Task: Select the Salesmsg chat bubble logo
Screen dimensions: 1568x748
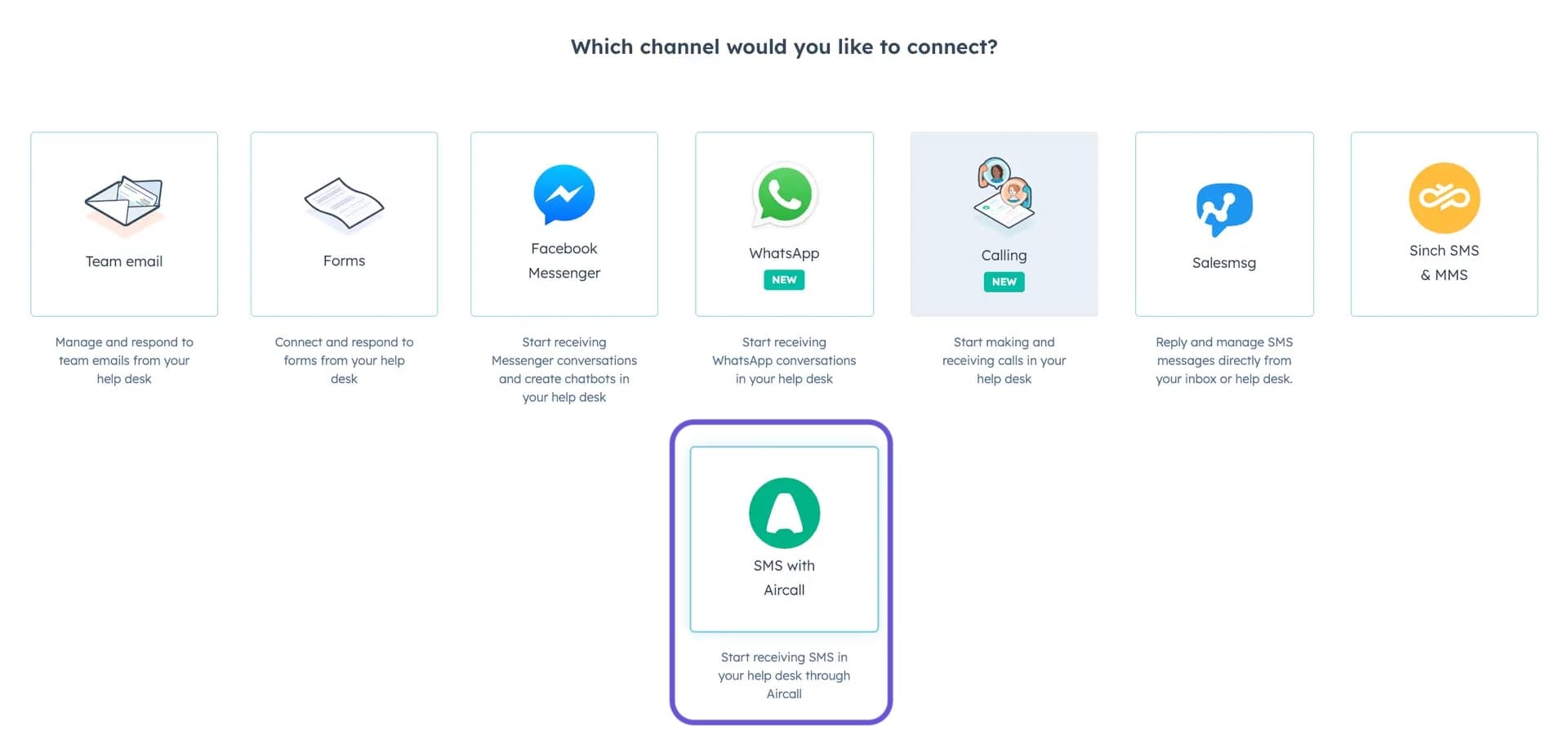Action: (x=1223, y=210)
